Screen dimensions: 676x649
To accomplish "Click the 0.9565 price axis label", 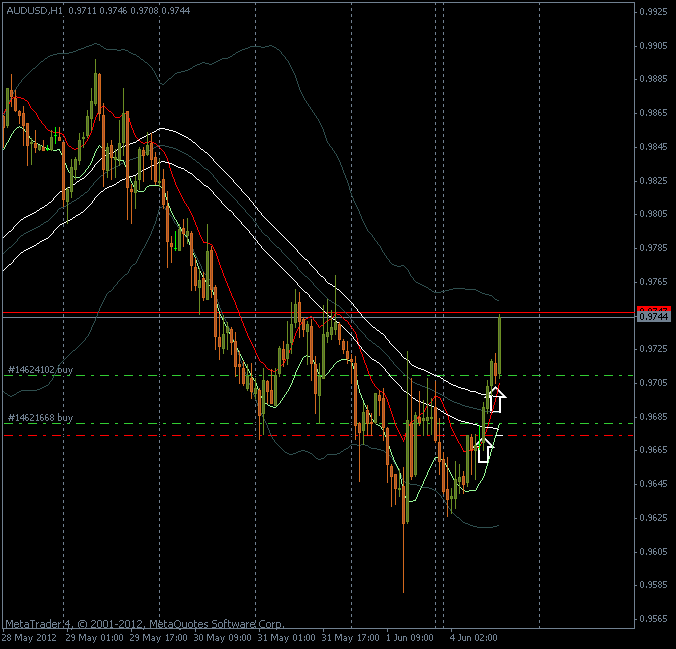I will (x=654, y=619).
